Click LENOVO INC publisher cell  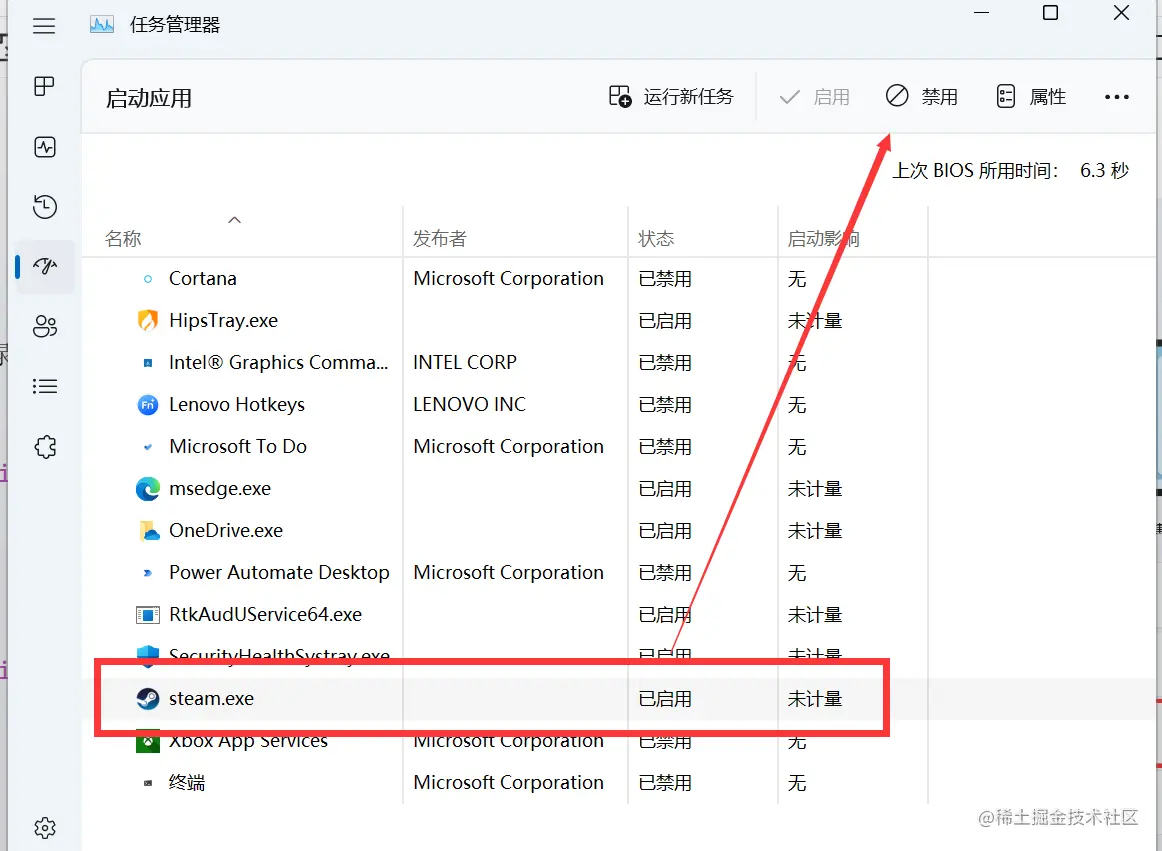coord(469,405)
